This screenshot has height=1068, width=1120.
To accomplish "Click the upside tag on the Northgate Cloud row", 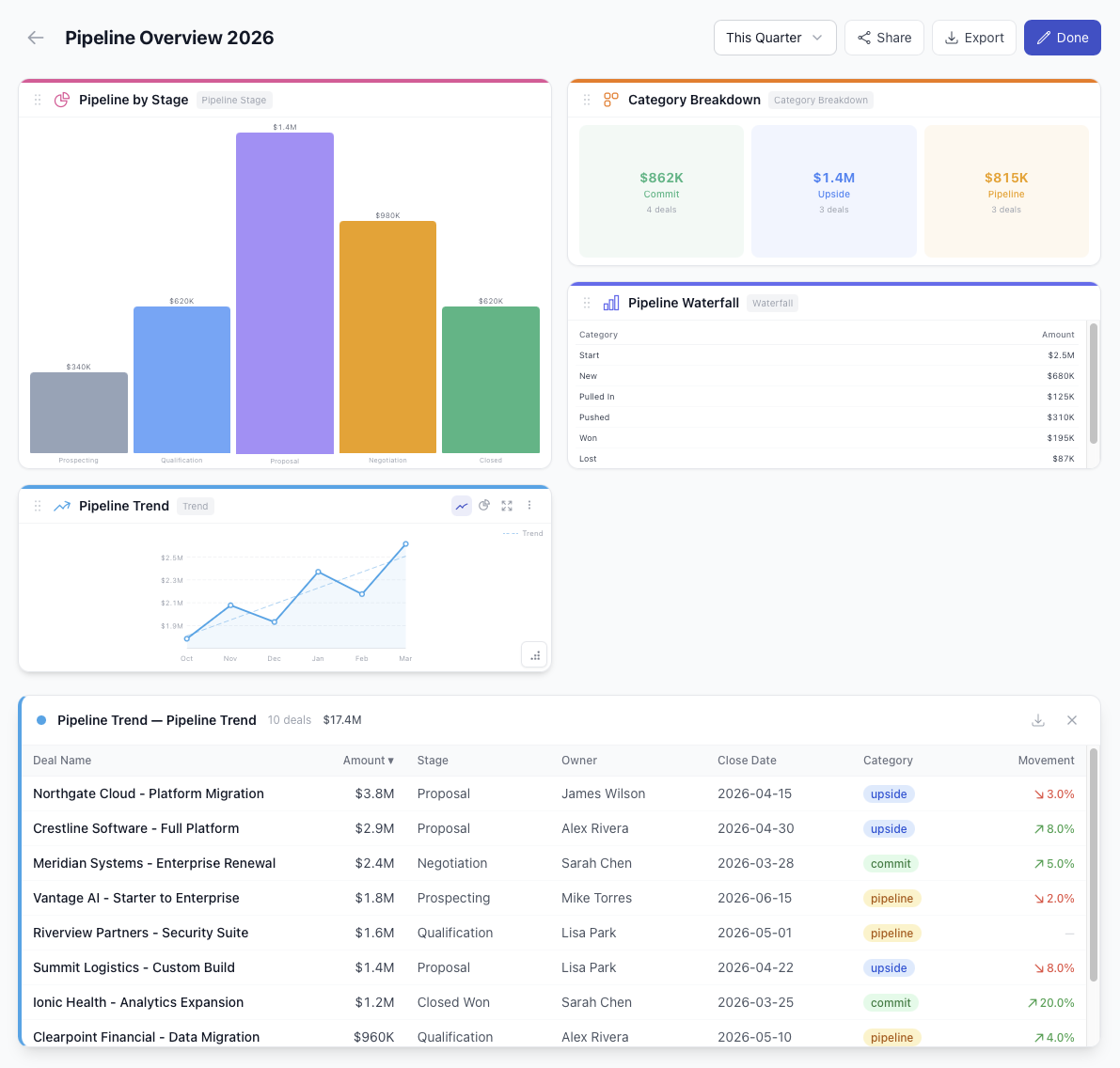I will (x=889, y=793).
